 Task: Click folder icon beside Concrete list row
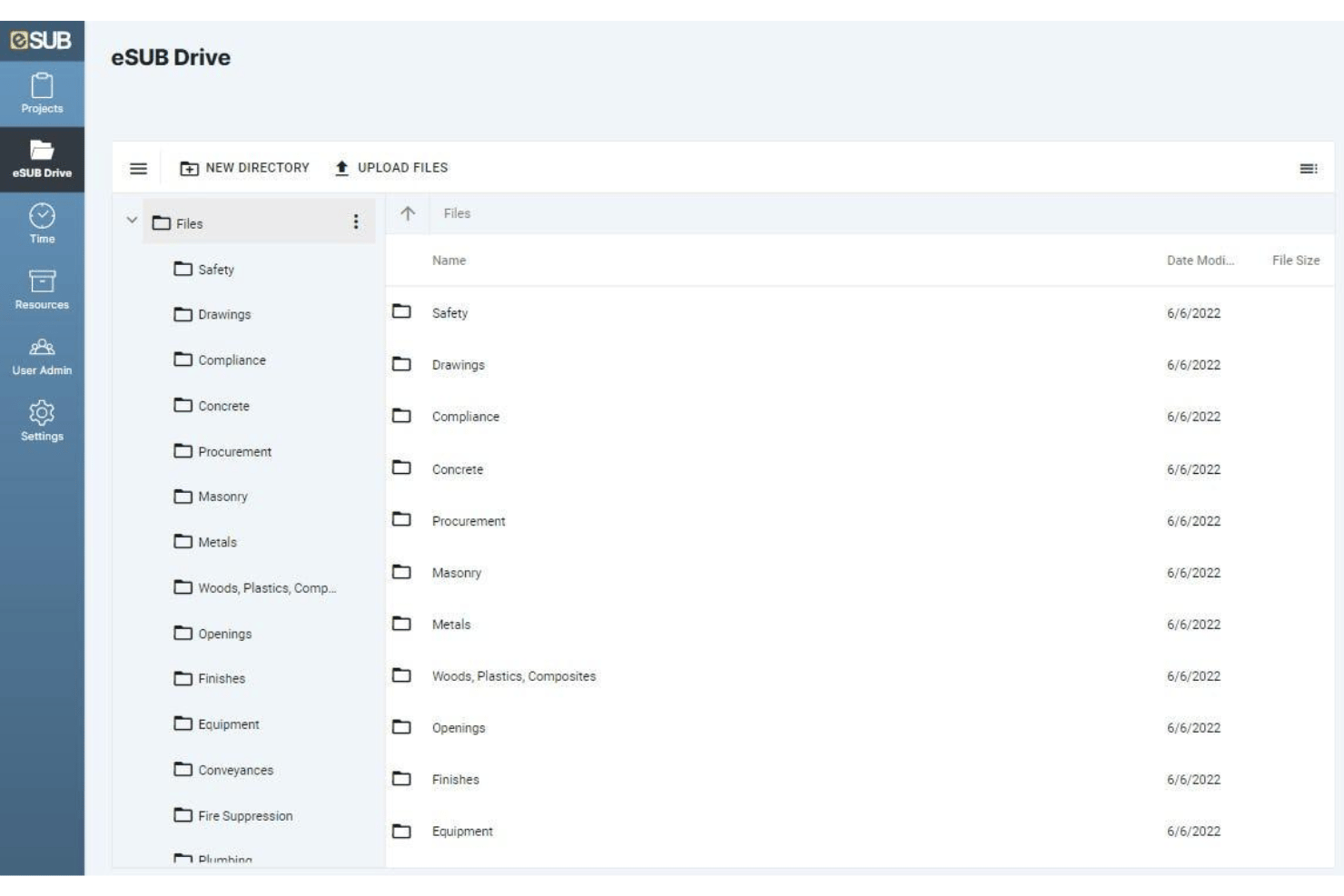(x=401, y=468)
